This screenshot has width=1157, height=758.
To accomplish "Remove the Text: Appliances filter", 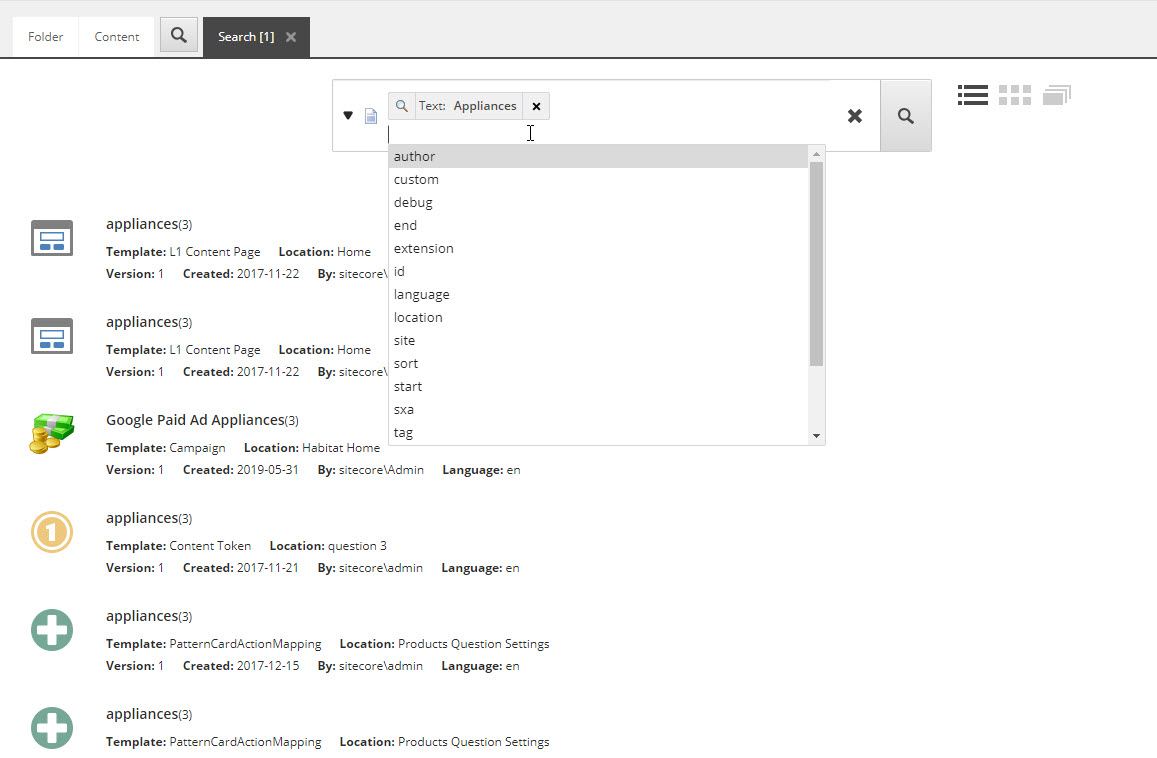I will click(x=536, y=106).
